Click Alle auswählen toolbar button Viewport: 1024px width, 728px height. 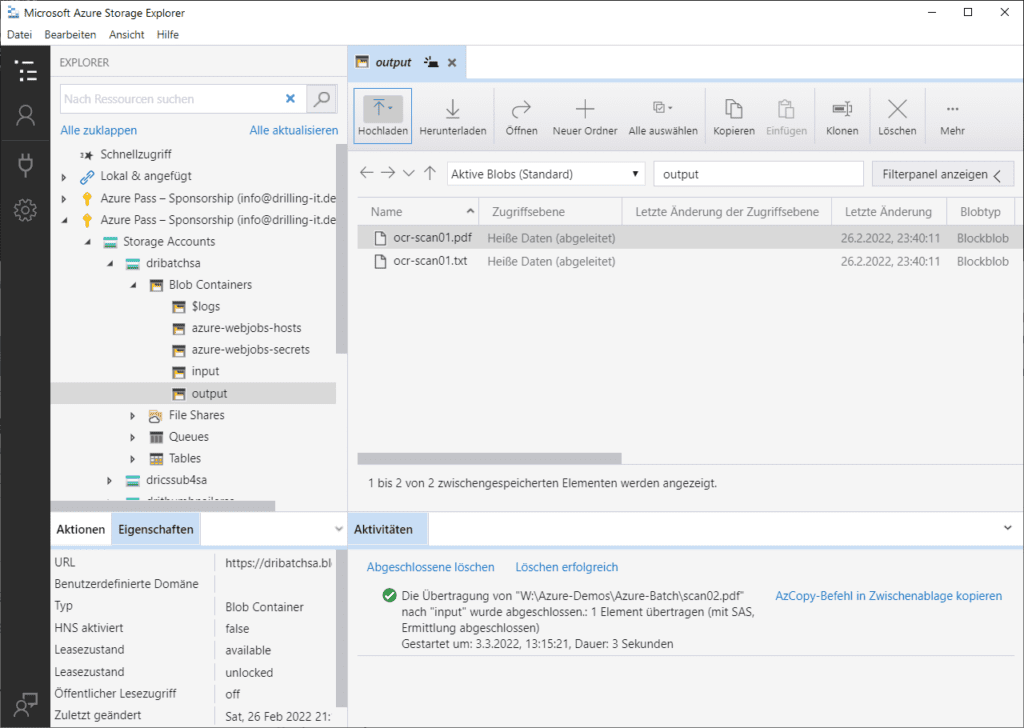[663, 116]
